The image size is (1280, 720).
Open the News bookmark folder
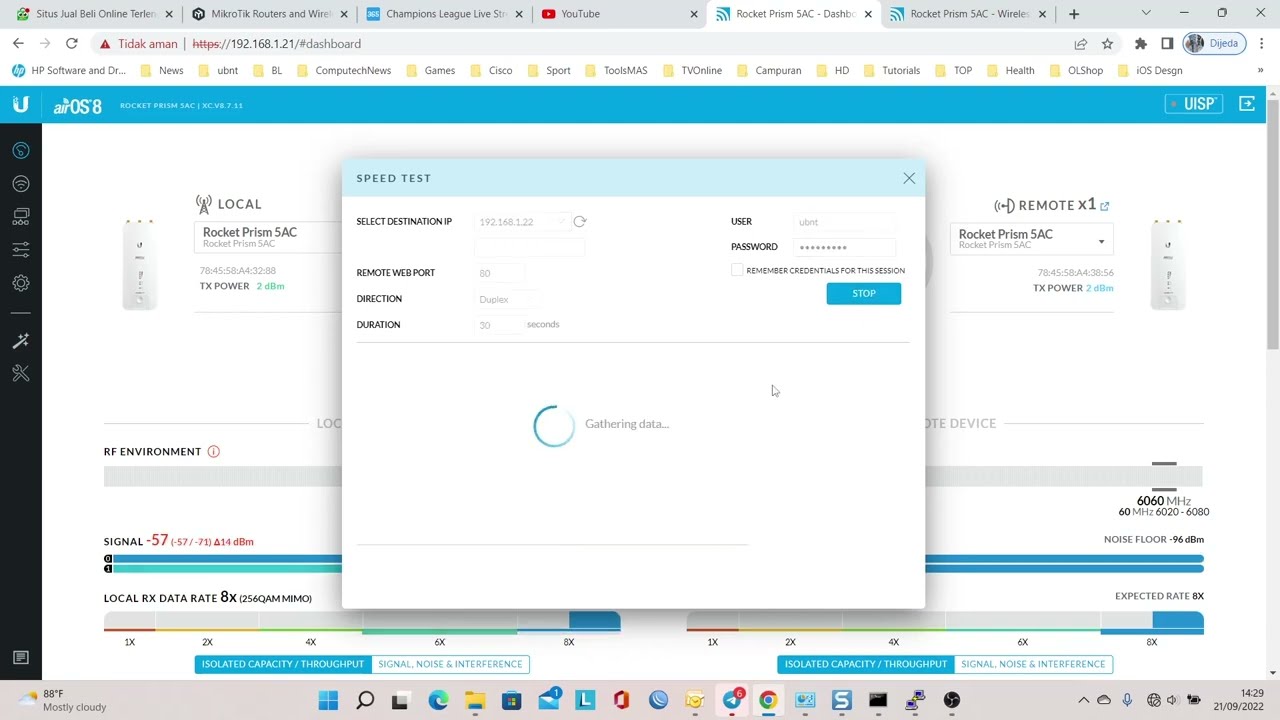click(x=161, y=71)
